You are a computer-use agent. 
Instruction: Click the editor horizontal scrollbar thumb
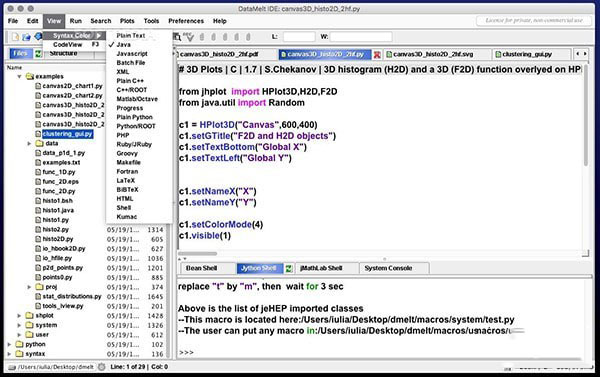click(197, 253)
